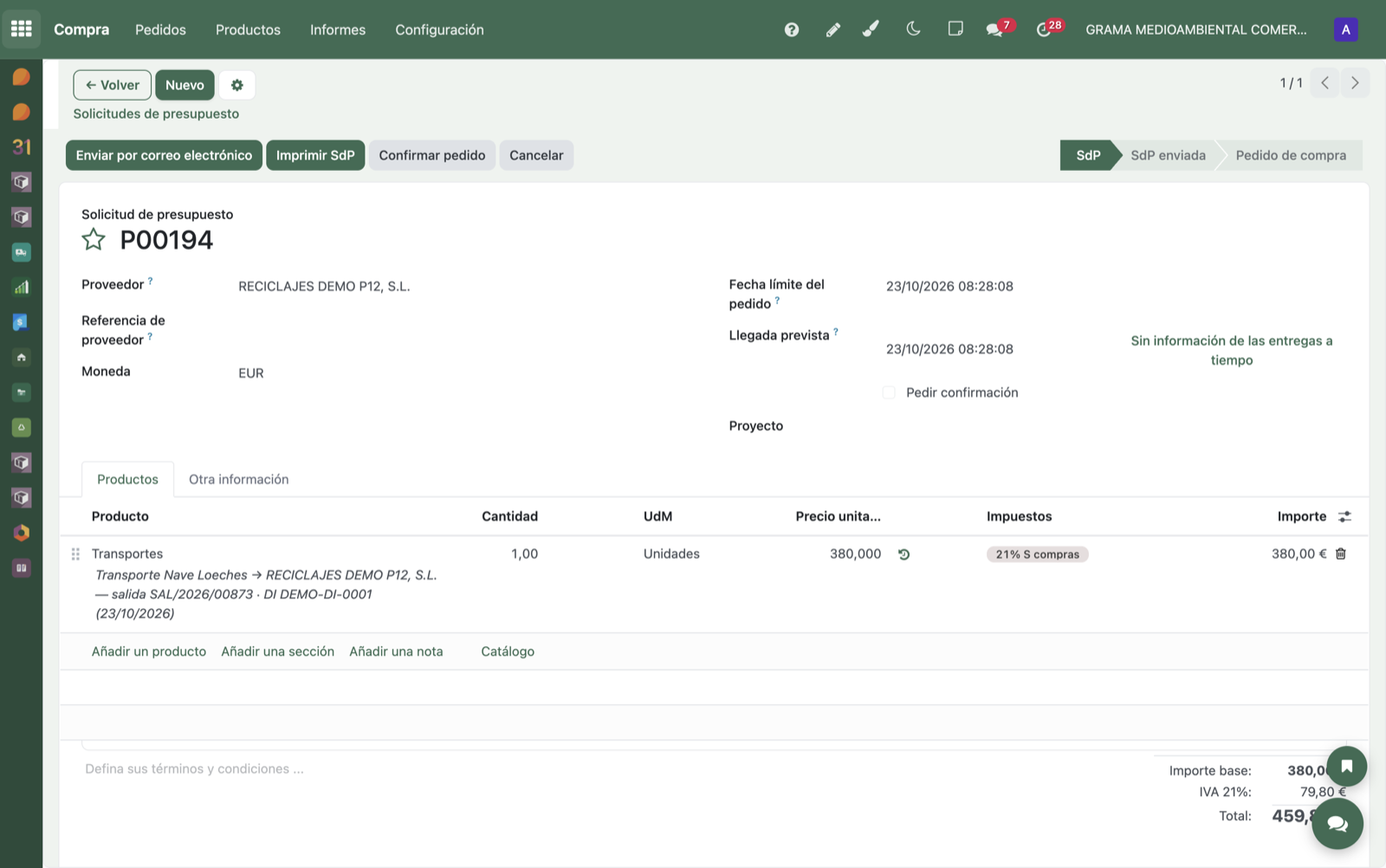Open the Proveedor field RECICLAJES DEMO P12

click(x=324, y=286)
